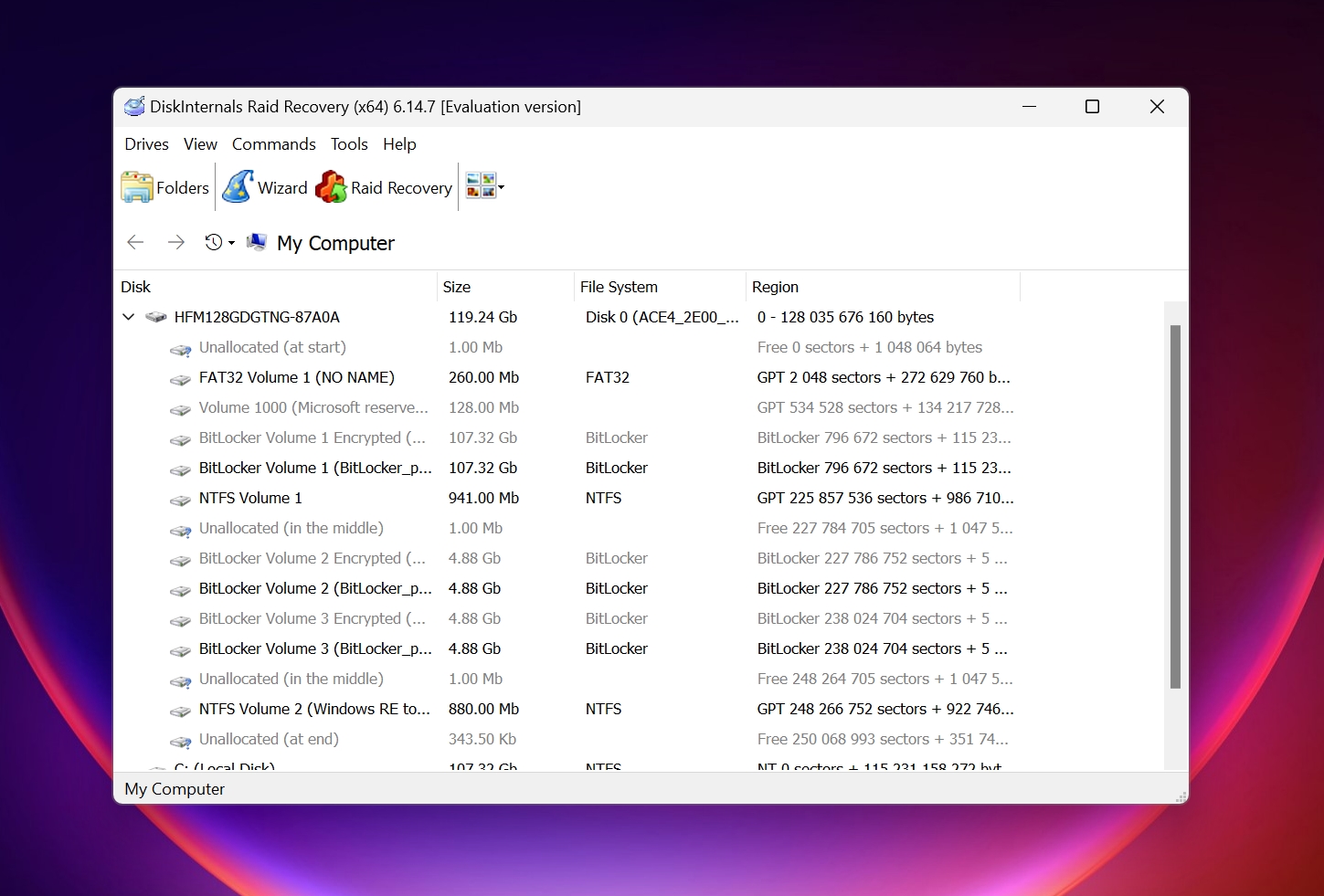Click the 343.50 Kb size cell
Viewport: 1324px width, 896px height.
click(x=482, y=739)
